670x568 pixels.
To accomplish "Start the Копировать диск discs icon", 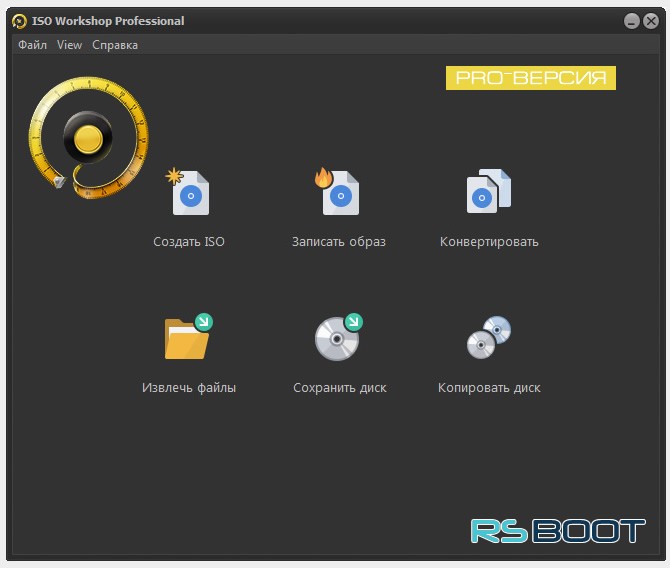I will tap(489, 337).
